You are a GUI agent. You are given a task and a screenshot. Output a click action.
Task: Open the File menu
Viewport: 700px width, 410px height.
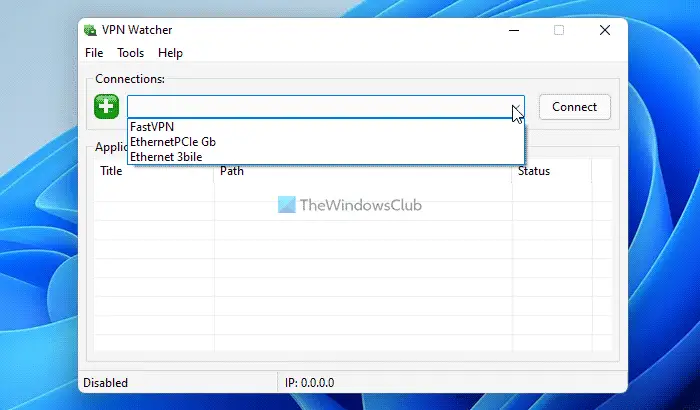[x=94, y=53]
